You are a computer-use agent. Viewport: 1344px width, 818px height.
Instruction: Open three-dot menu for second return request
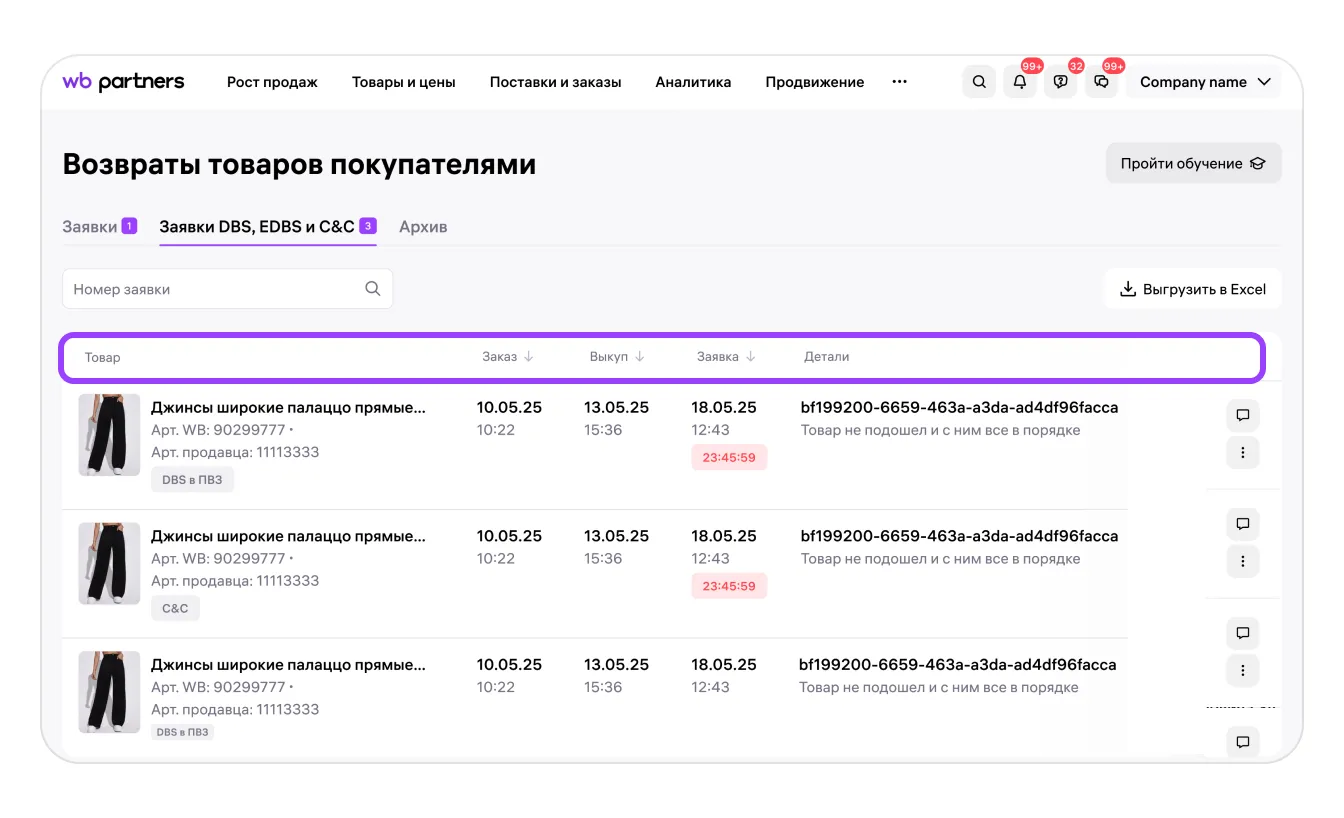[x=1242, y=562]
